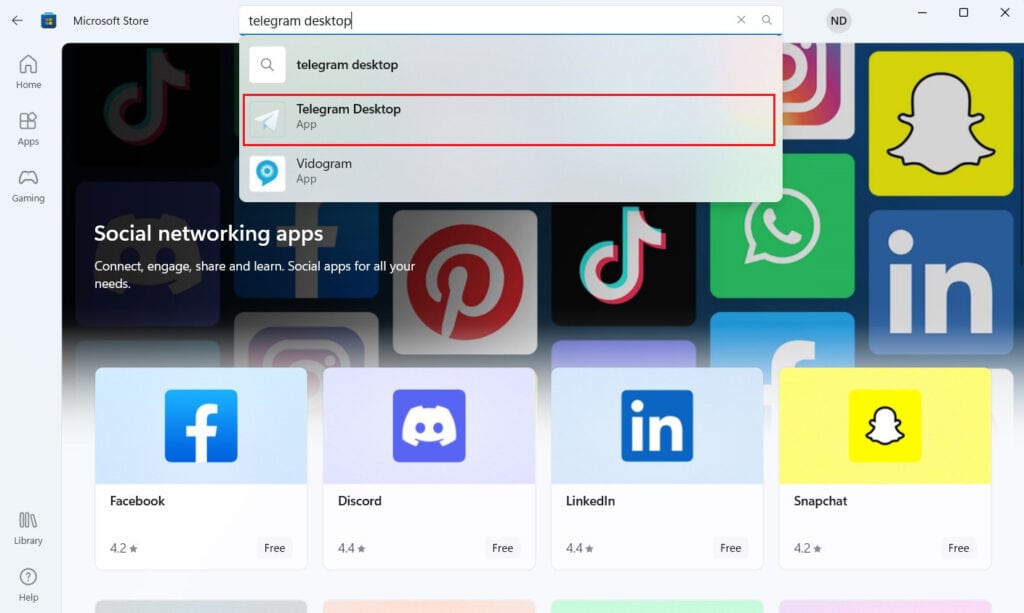1024x613 pixels.
Task: Click the large LinkedIn logo in banner
Action: (941, 282)
